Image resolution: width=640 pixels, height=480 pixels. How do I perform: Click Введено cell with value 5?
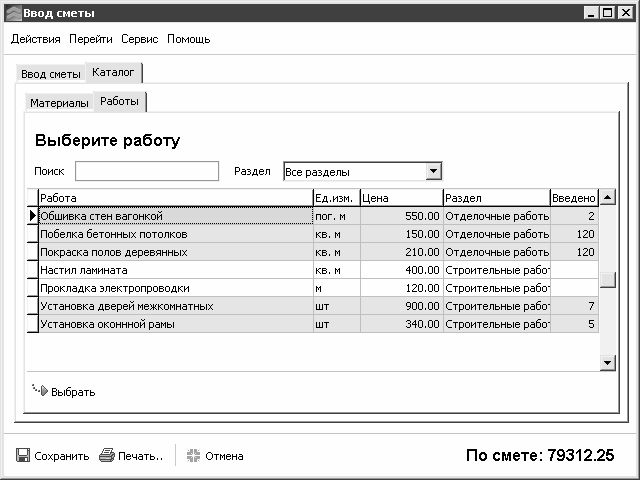(x=574, y=324)
